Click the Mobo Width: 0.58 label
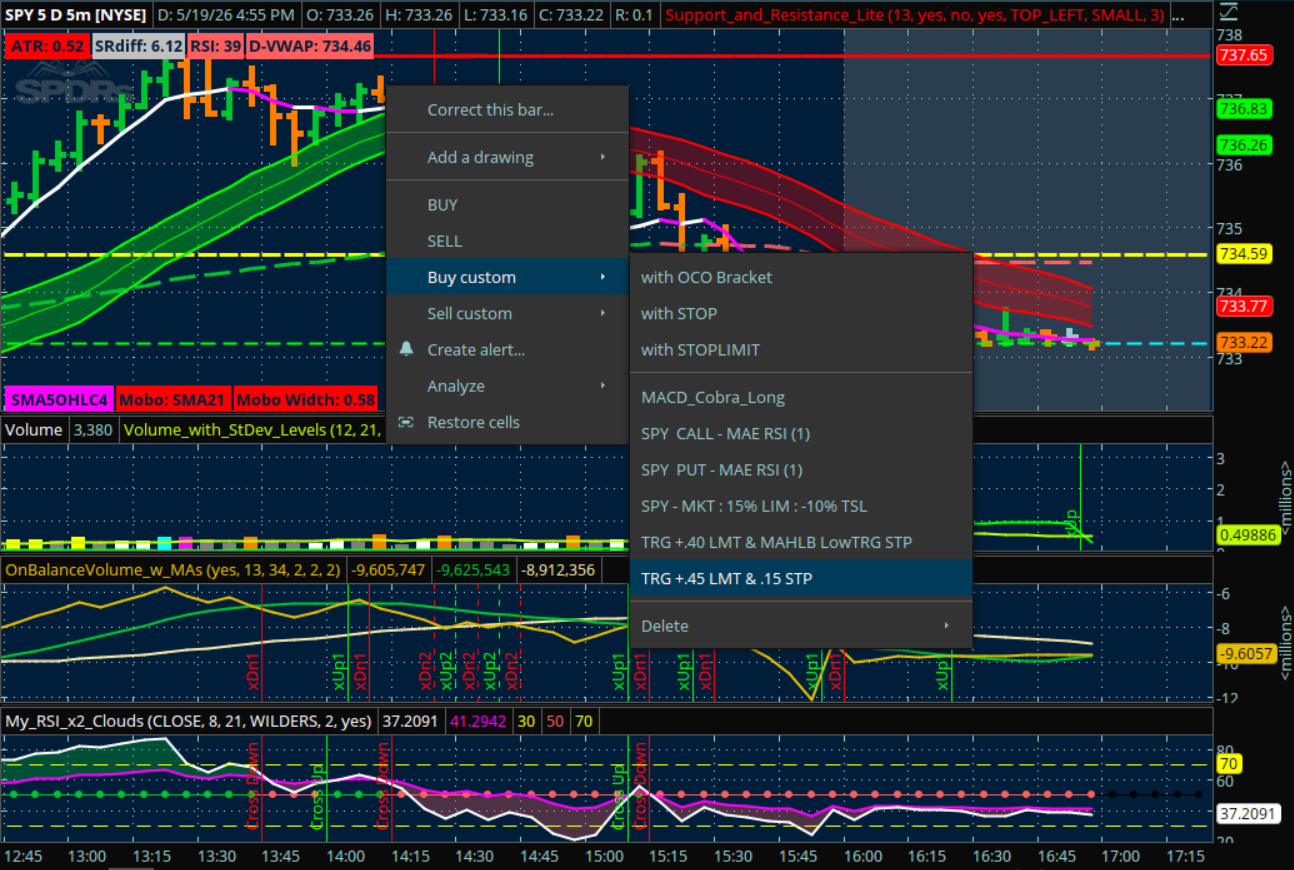Viewport: 1294px width, 870px height. point(305,400)
